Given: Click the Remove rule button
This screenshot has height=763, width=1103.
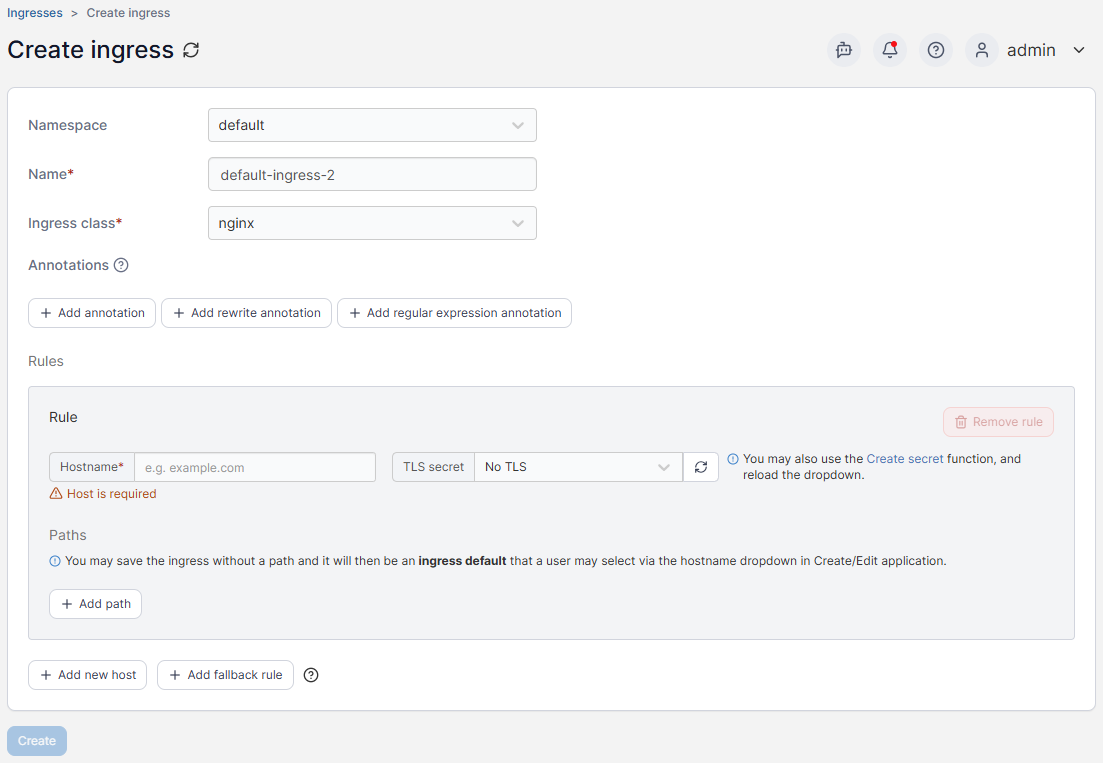Looking at the screenshot, I should click(x=998, y=422).
